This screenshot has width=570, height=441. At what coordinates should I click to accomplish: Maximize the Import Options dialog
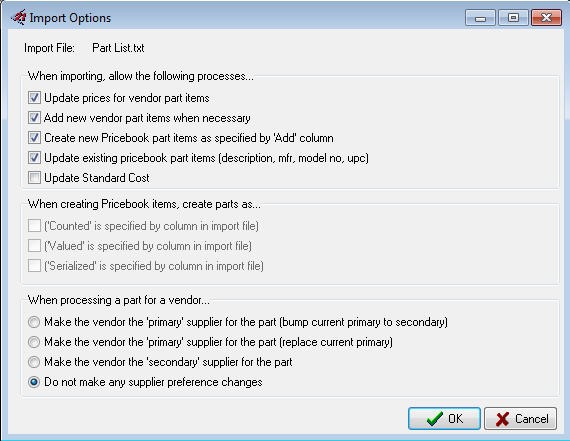pyautogui.click(x=513, y=18)
